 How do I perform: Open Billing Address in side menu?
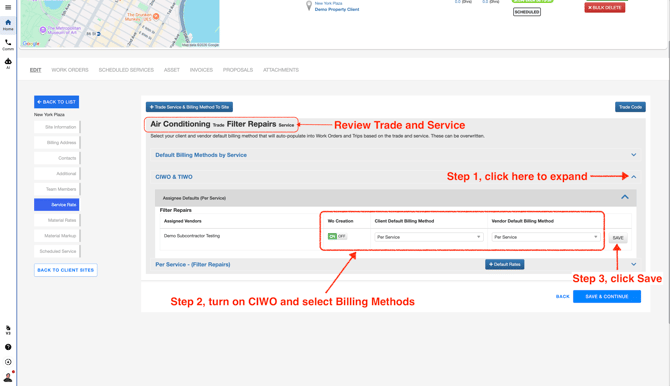click(x=57, y=142)
